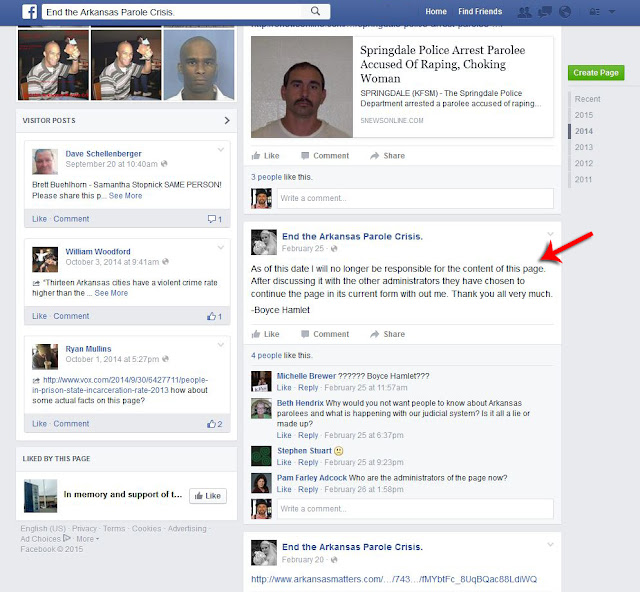
Task: Click thumbs-up count on Ryan Mullins post
Action: point(214,424)
